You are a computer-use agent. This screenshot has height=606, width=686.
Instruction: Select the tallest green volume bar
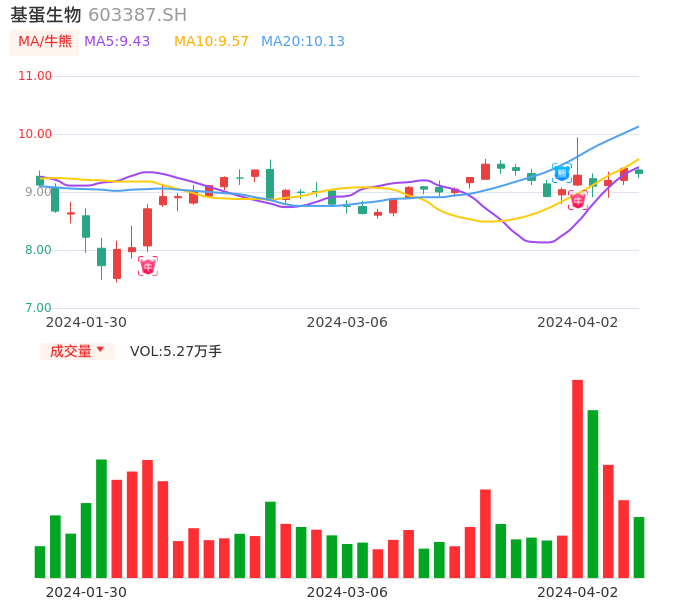(593, 493)
